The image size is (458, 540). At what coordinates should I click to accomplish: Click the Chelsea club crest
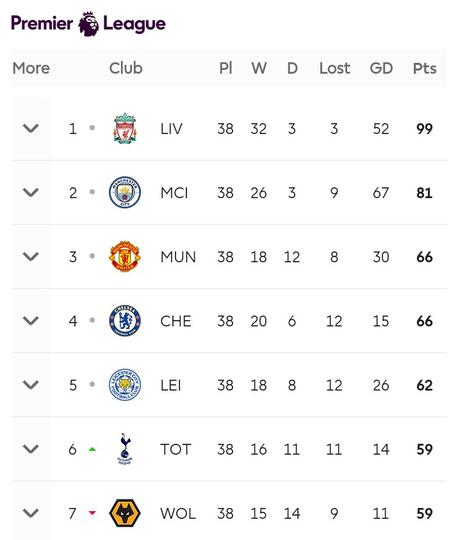click(125, 321)
